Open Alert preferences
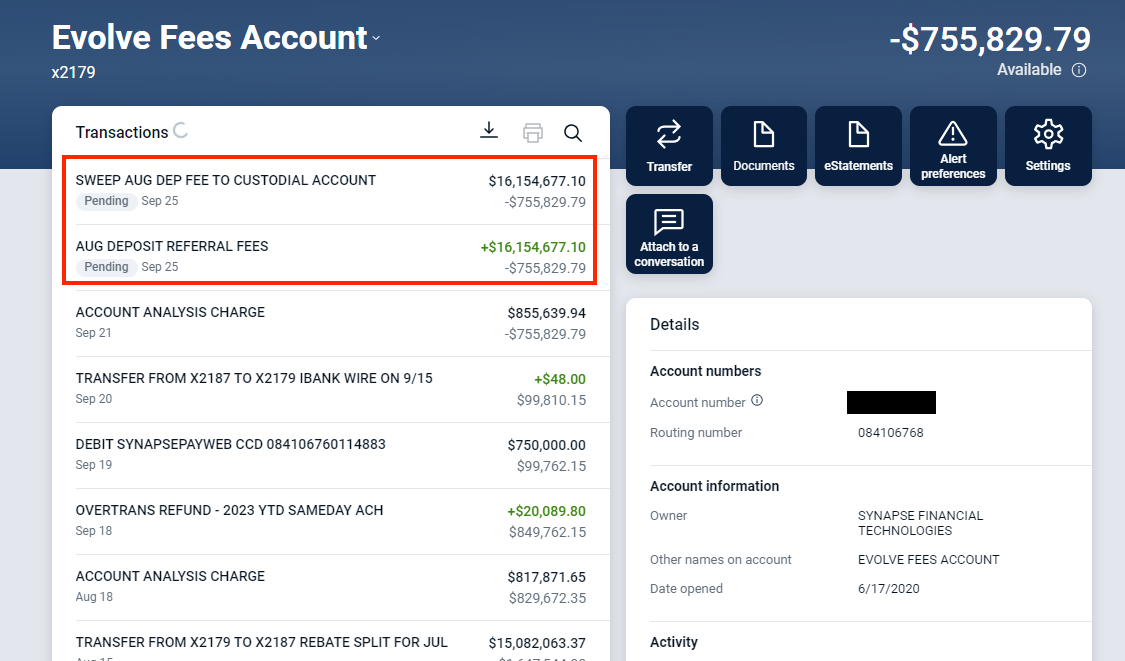This screenshot has width=1125, height=661. [x=953, y=145]
